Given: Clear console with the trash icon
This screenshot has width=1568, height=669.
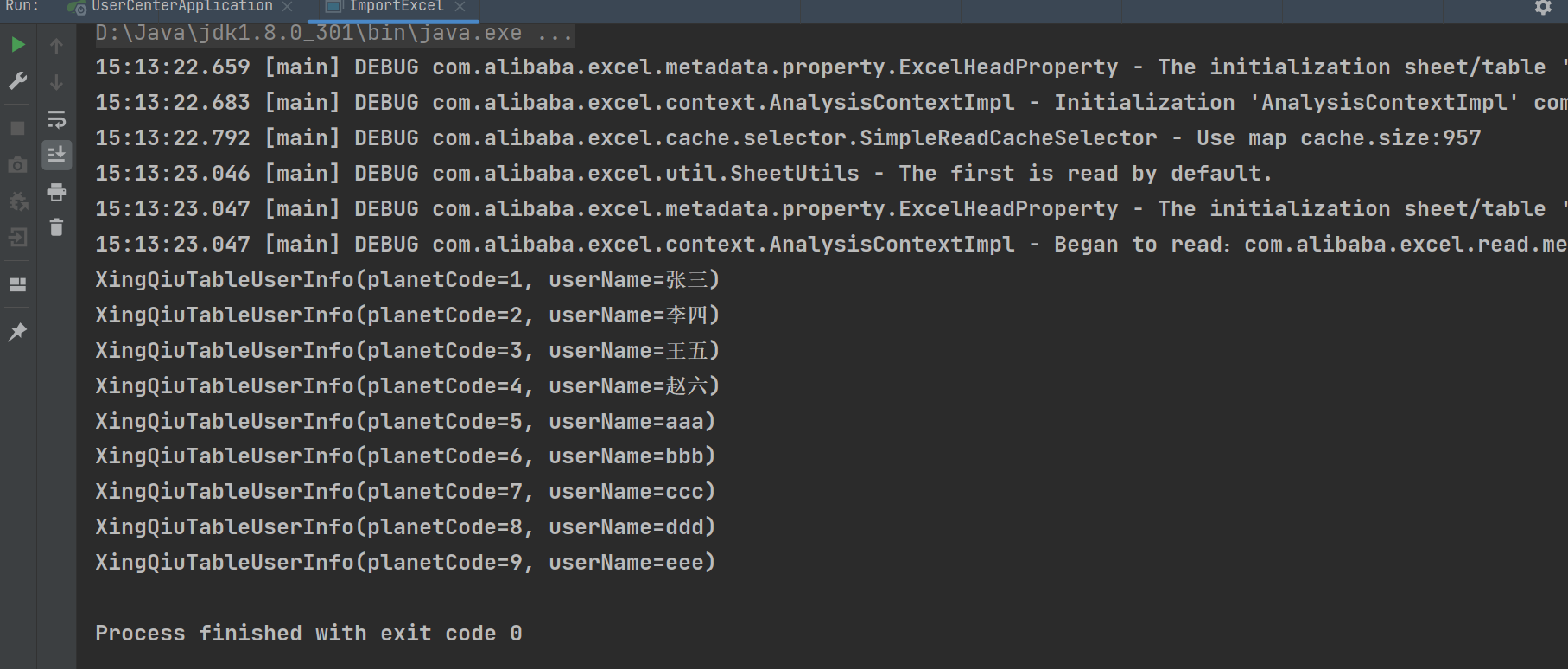Looking at the screenshot, I should (56, 227).
